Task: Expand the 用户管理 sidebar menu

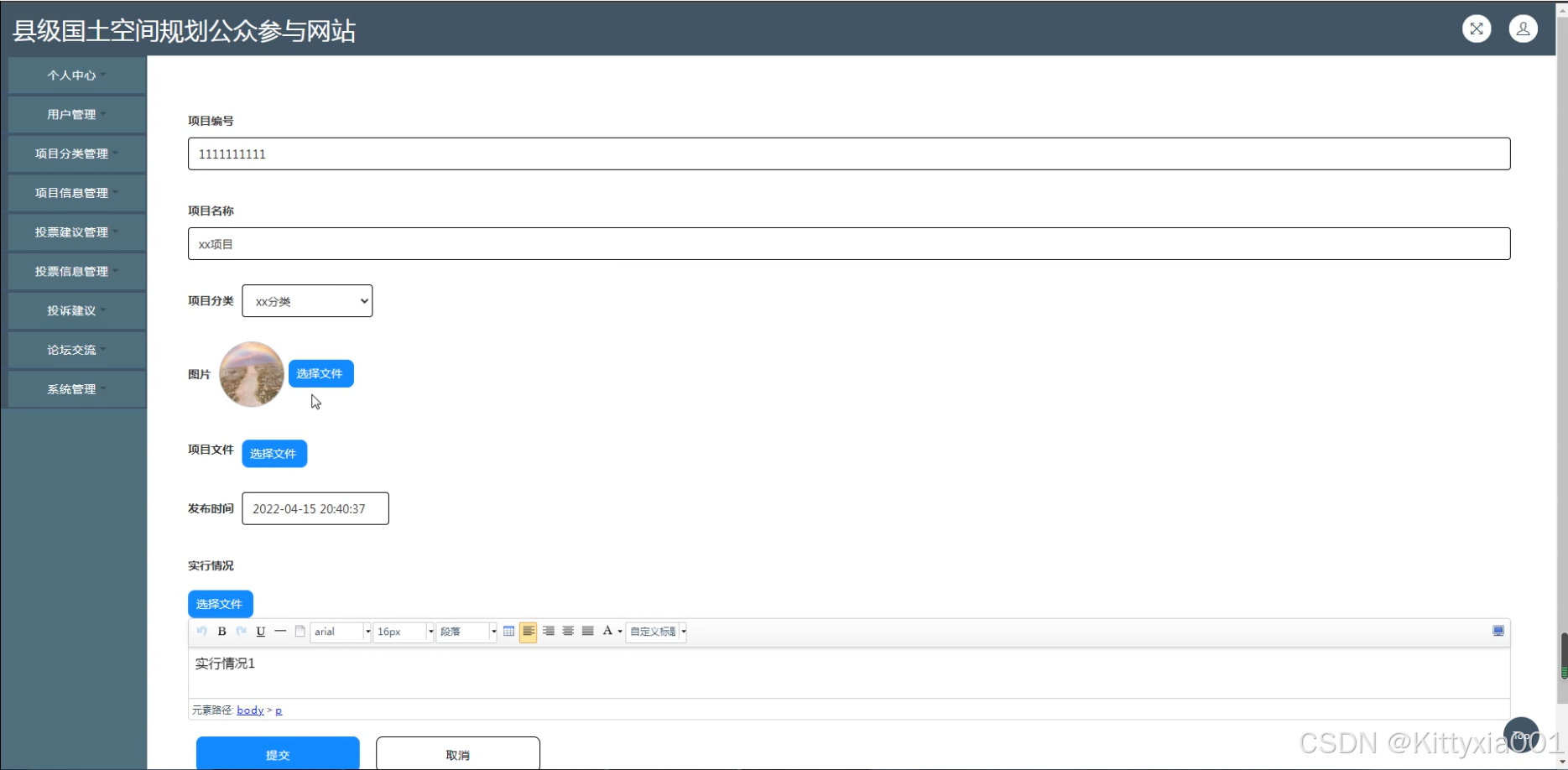Action: click(x=77, y=115)
